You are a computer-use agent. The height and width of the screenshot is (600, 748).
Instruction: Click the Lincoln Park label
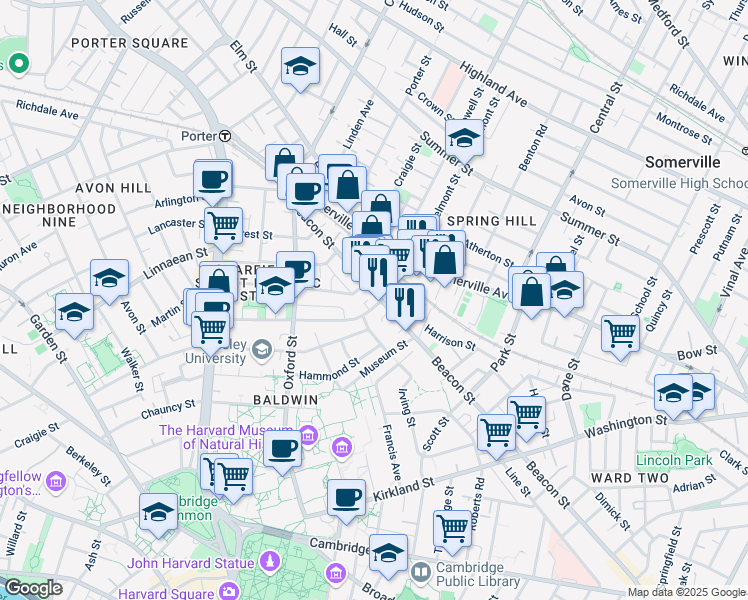[674, 460]
